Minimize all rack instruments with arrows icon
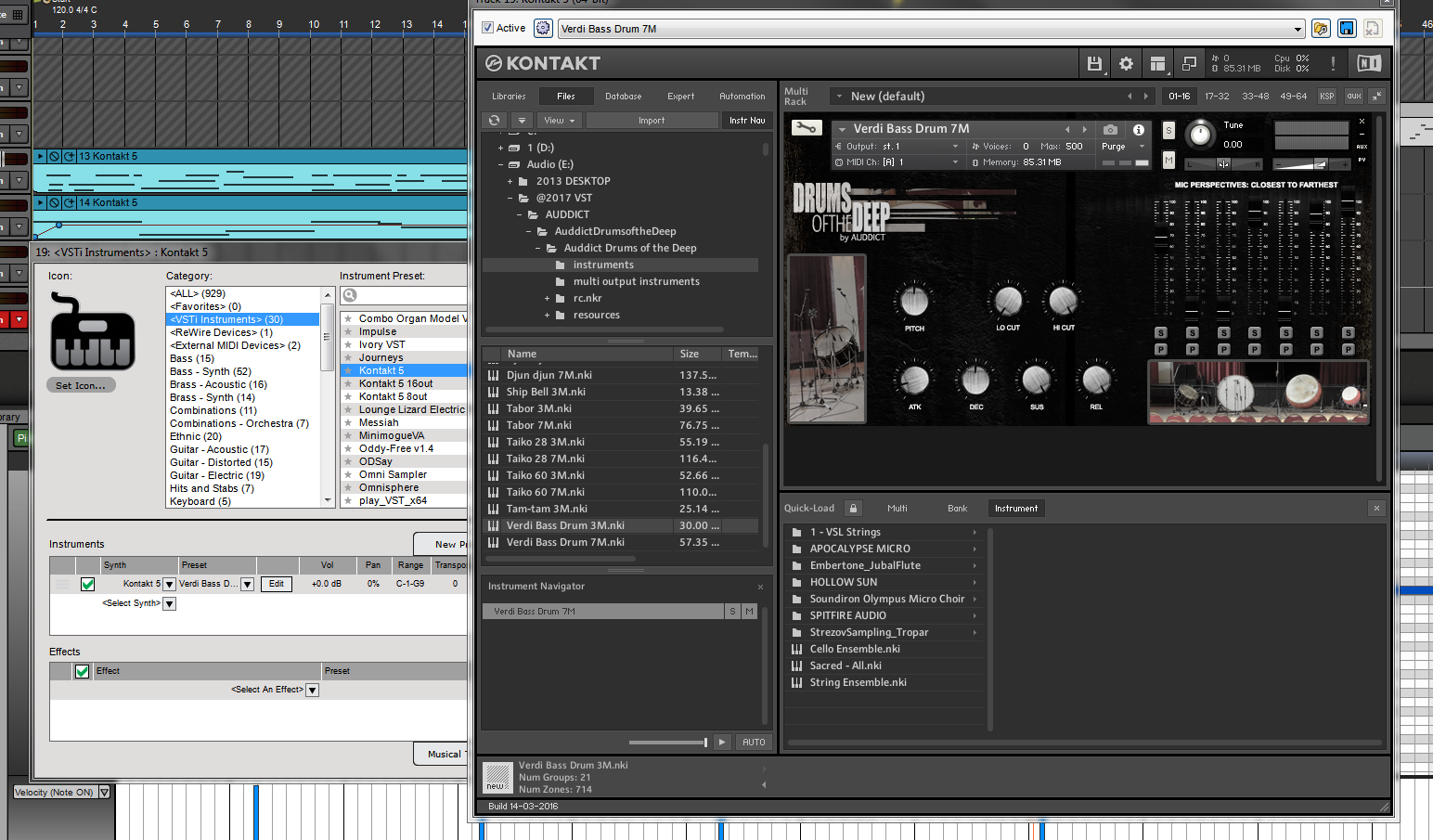This screenshot has height=840, width=1433. 1377,96
